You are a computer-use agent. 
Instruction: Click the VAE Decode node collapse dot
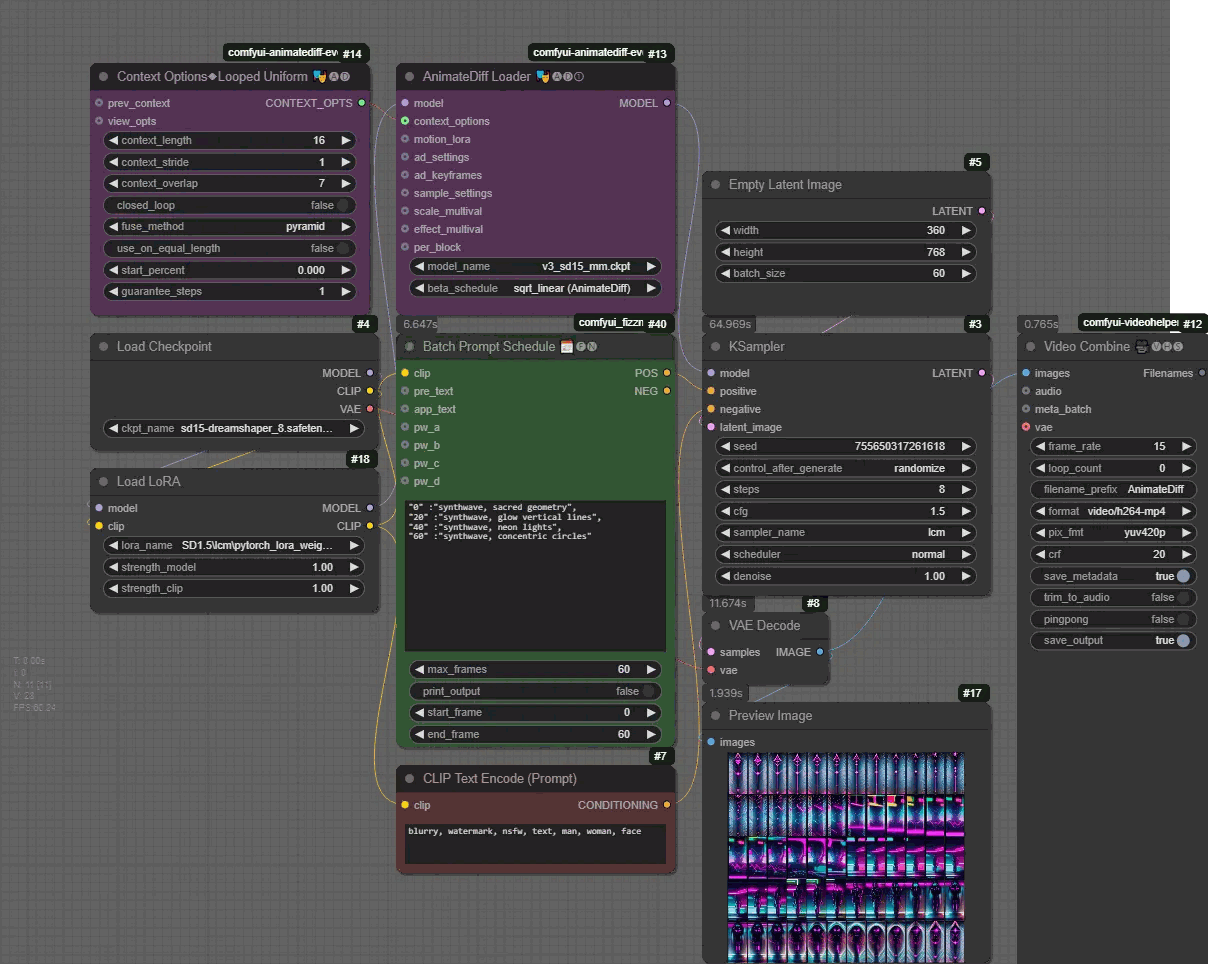(x=715, y=626)
